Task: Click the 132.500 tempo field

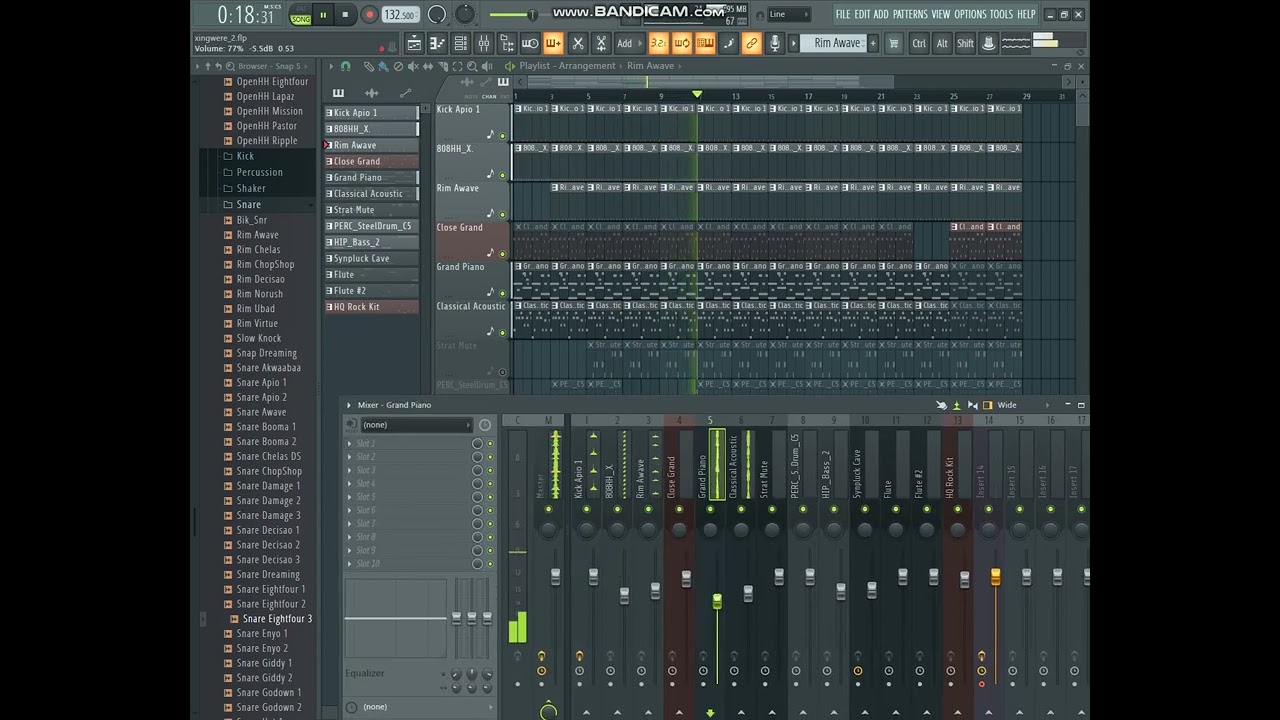Action: [x=400, y=15]
